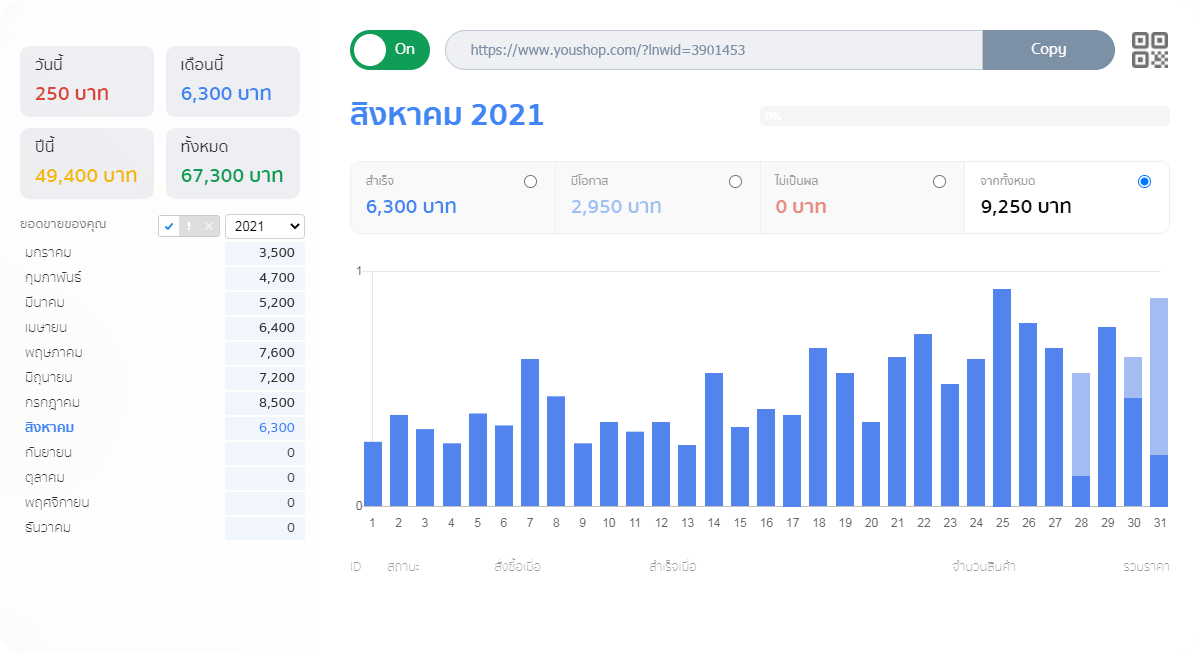The height and width of the screenshot is (653, 1200).
Task: Click the exclamation mark filter icon
Action: pos(189,226)
